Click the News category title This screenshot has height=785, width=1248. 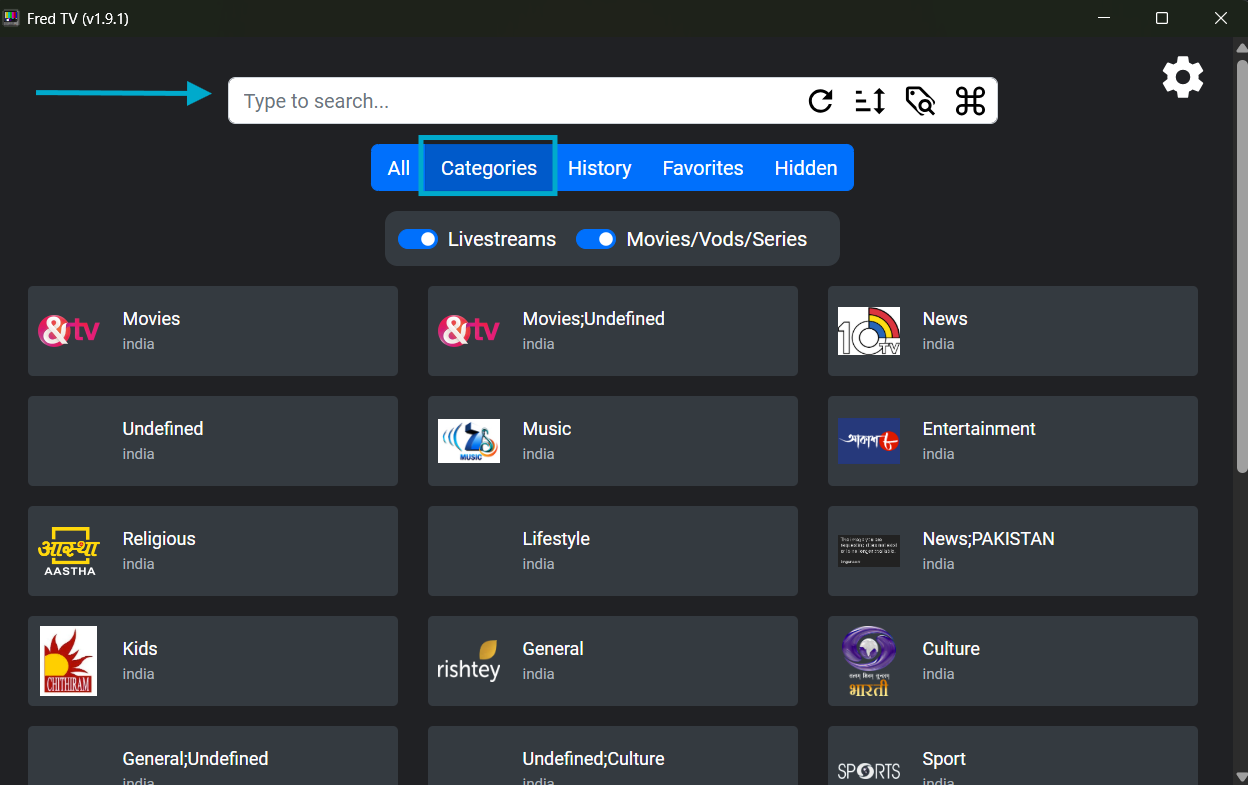tap(945, 319)
